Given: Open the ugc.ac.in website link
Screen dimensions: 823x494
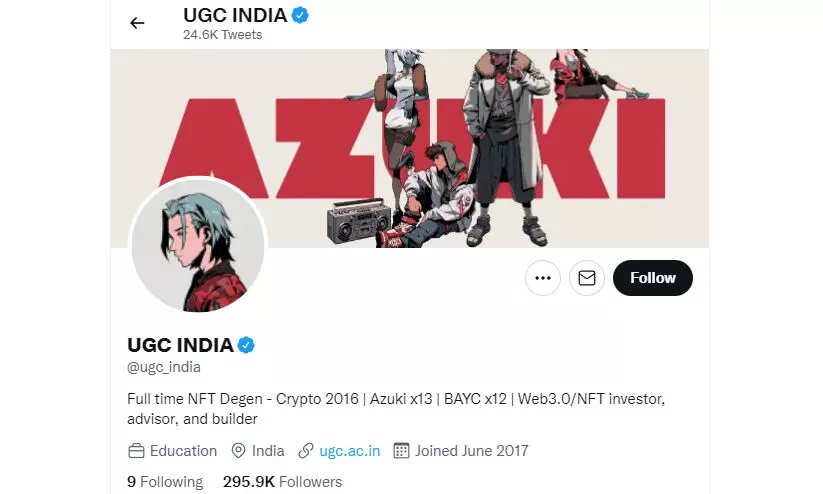Looking at the screenshot, I should [x=350, y=451].
